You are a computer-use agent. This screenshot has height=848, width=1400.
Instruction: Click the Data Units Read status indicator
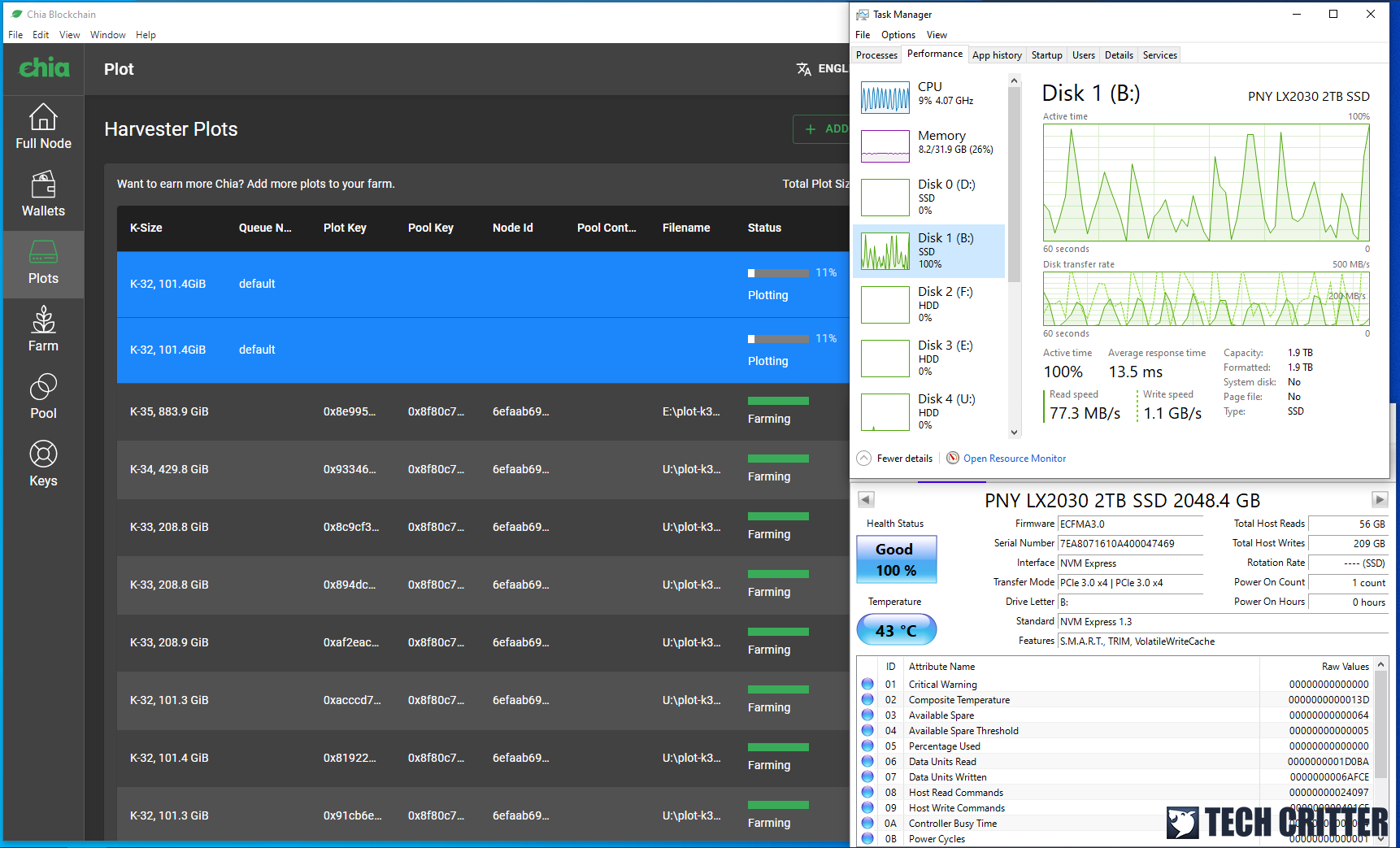867,761
